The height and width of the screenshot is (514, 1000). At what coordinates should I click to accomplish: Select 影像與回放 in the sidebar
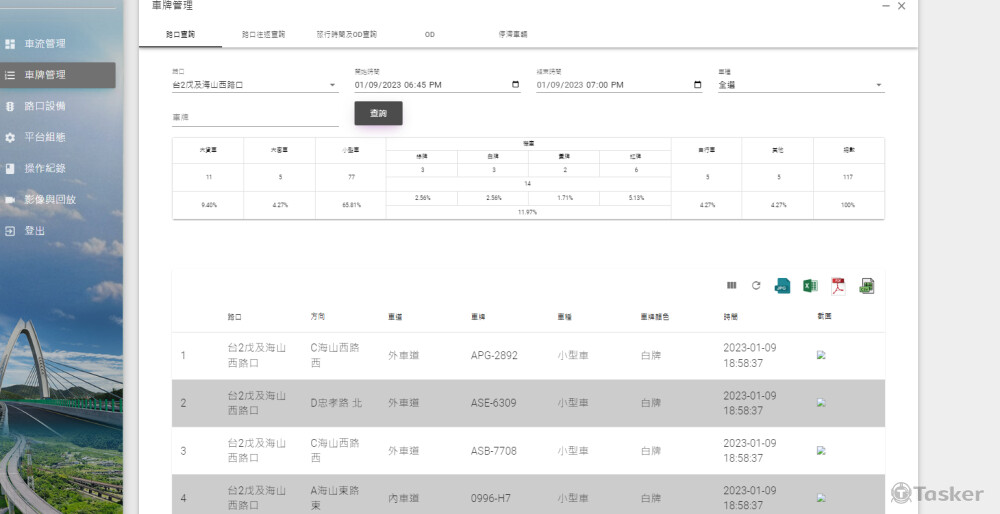coord(50,199)
